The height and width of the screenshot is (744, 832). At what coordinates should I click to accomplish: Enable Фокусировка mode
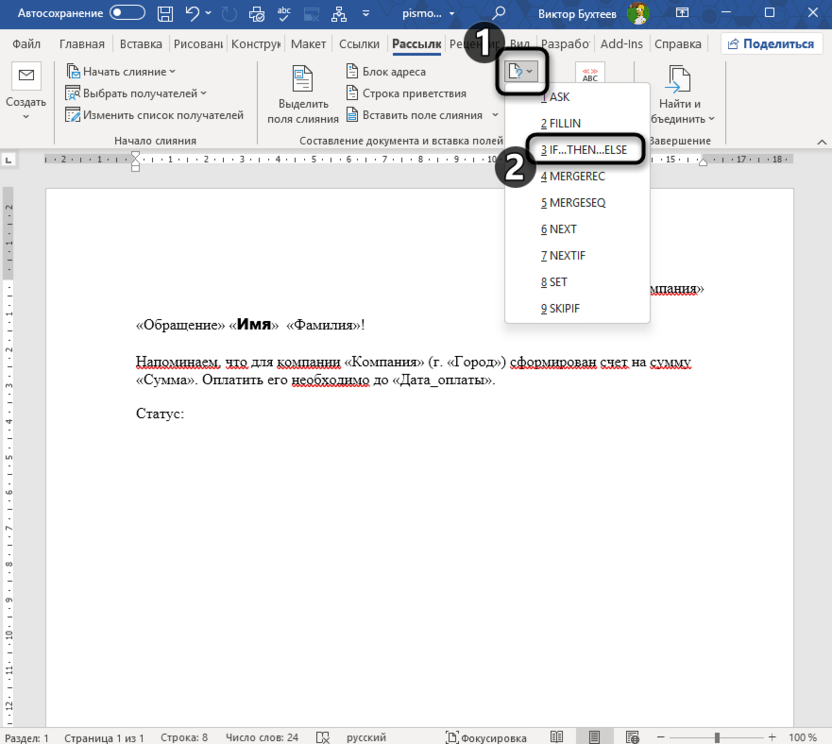(x=486, y=738)
